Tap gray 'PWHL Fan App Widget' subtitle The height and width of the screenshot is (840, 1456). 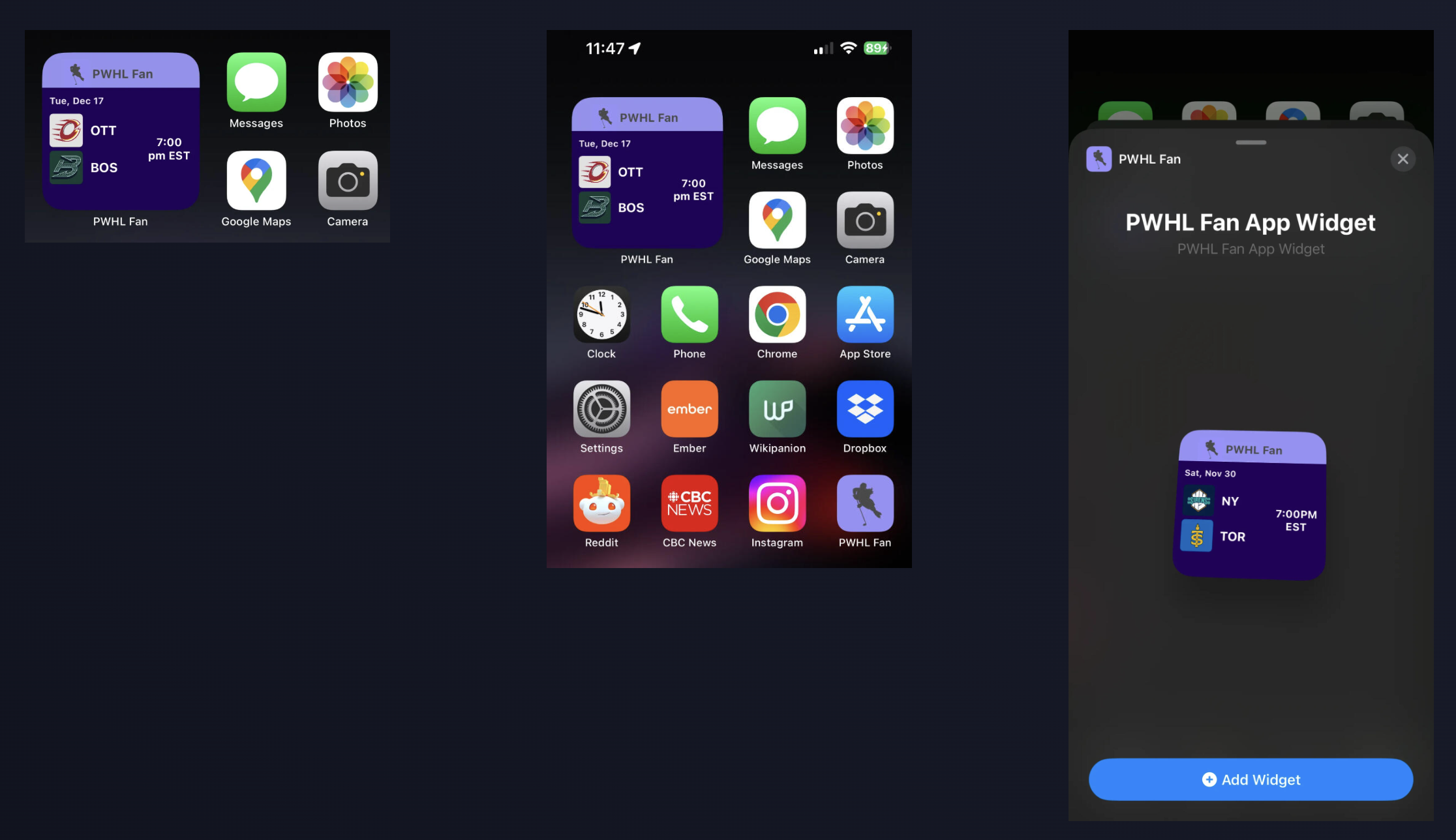[x=1251, y=249]
